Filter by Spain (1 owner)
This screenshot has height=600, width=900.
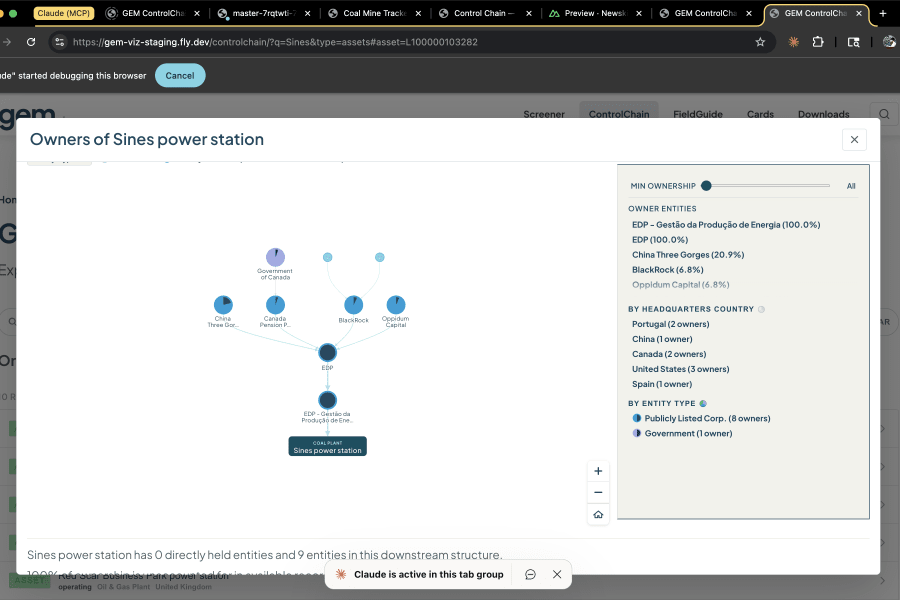click(662, 384)
